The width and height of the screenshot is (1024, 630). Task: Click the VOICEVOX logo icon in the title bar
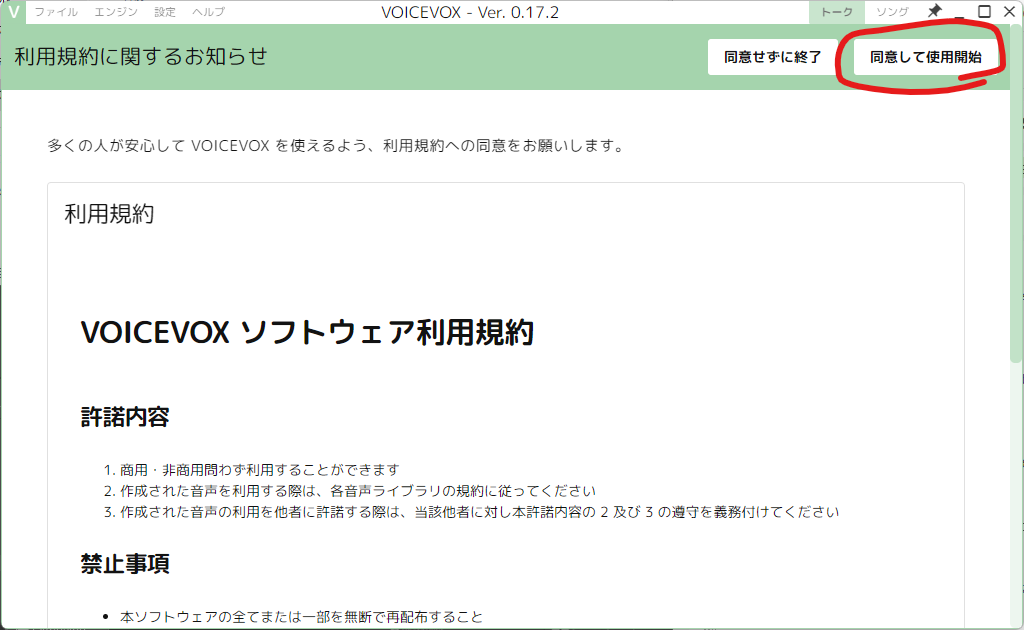[13, 12]
